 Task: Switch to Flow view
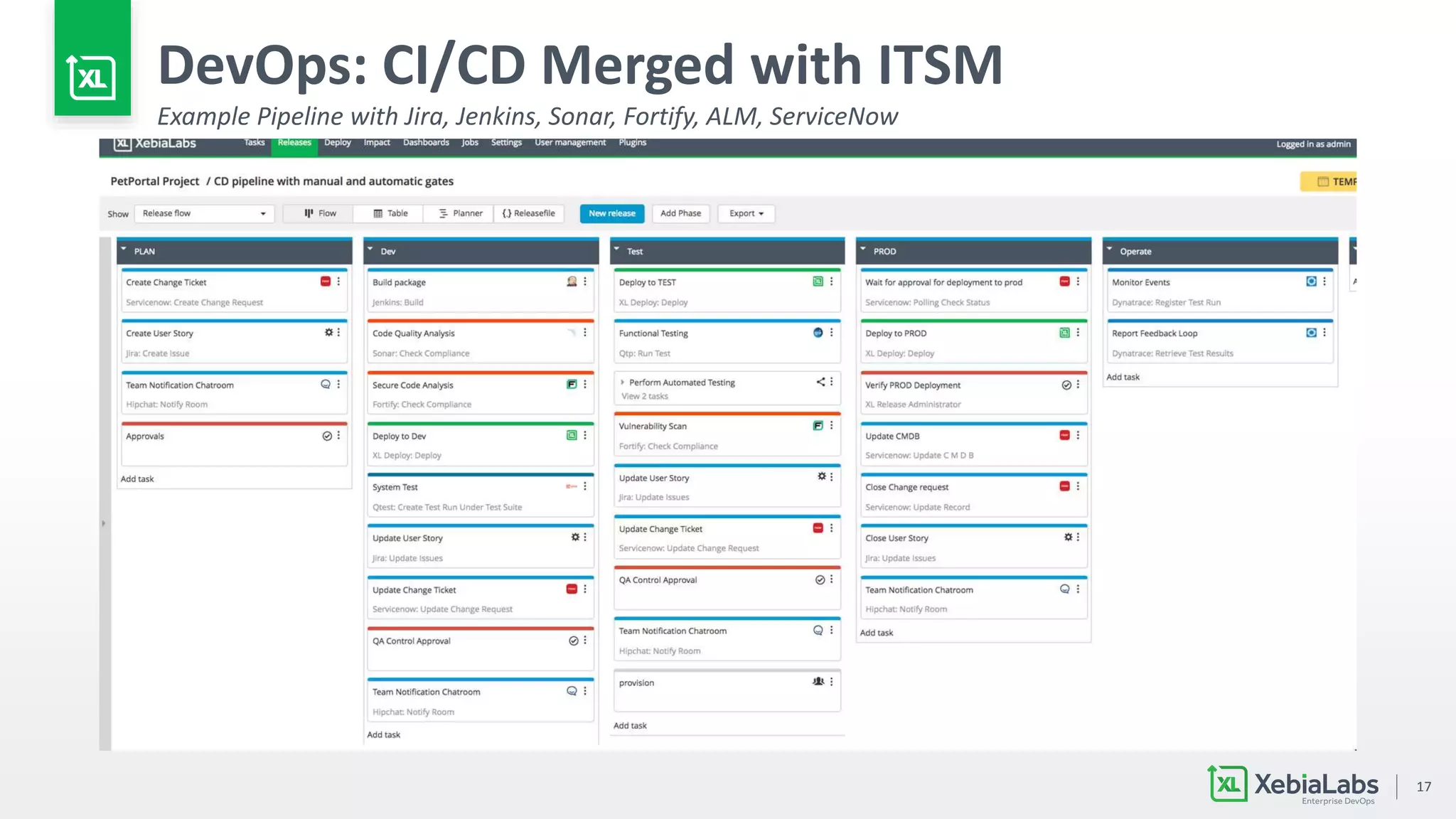[x=320, y=213]
